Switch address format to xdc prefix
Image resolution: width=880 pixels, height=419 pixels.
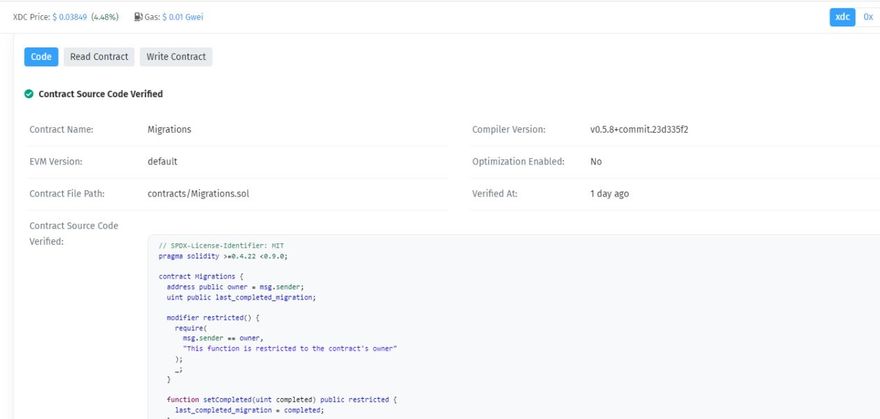pyautogui.click(x=842, y=17)
